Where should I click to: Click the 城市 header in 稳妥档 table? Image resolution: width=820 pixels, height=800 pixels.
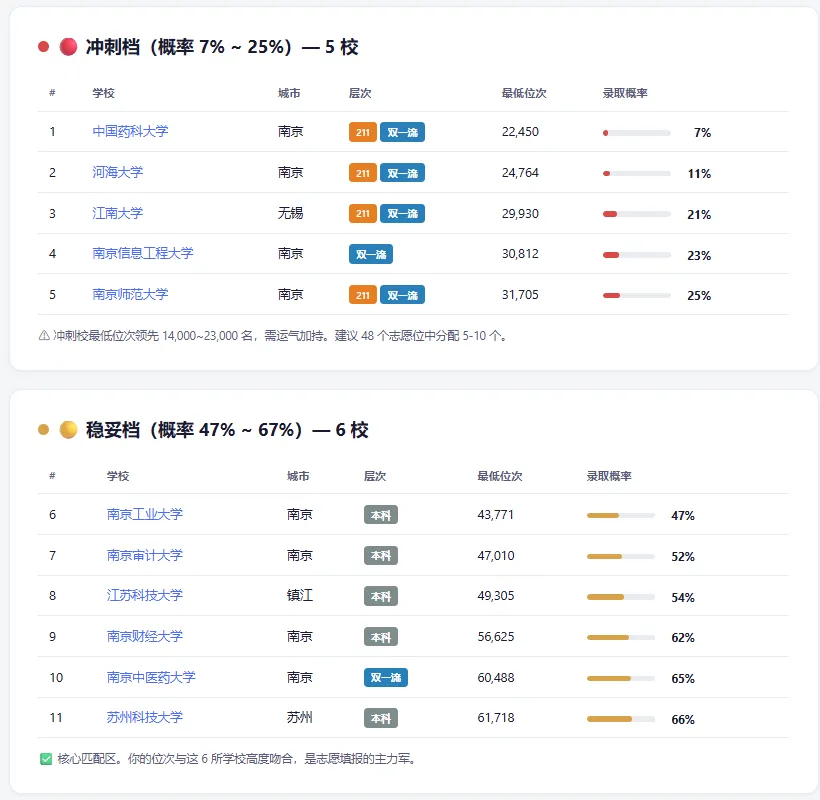click(x=298, y=476)
